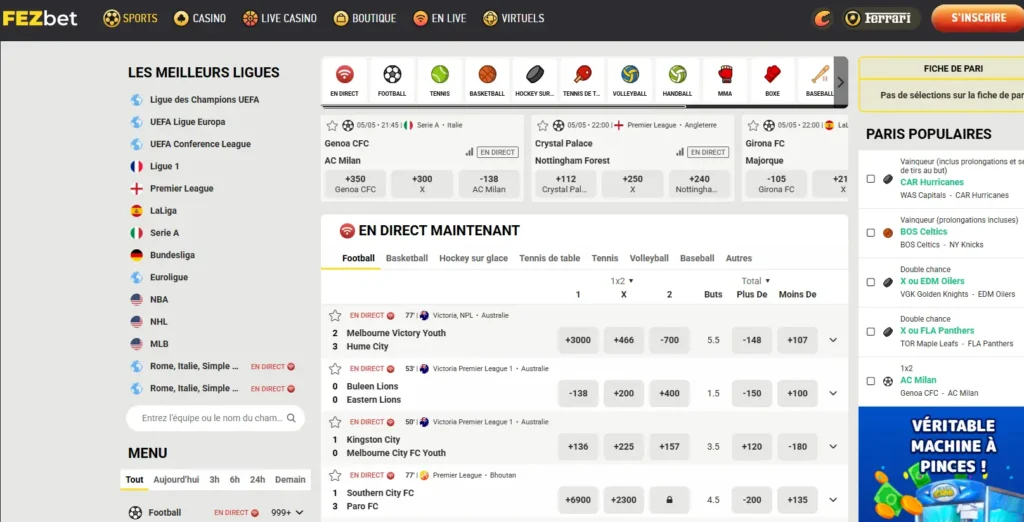The height and width of the screenshot is (522, 1024).
Task: Click the locked odds for Paro FC
Action: [669, 500]
